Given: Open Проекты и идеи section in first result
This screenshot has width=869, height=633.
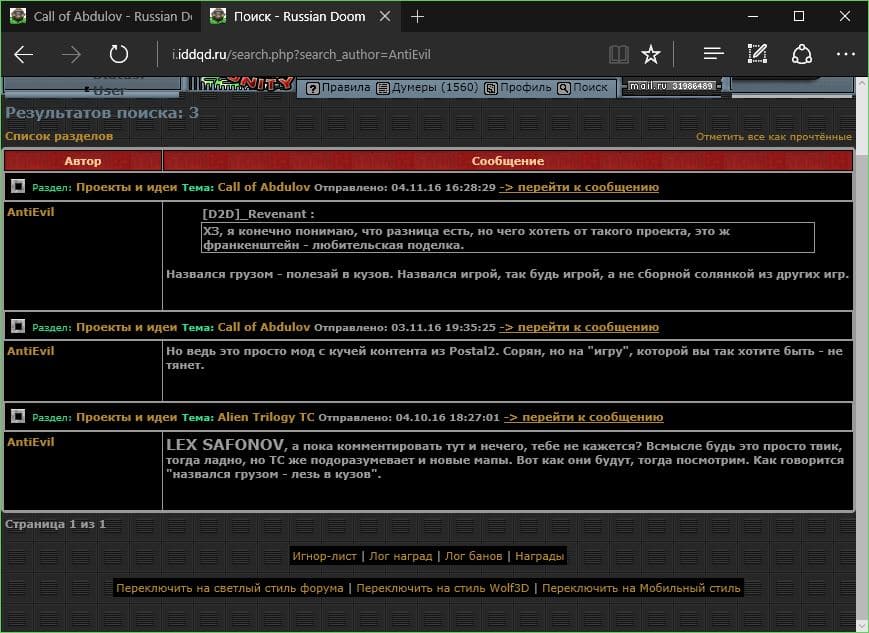Looking at the screenshot, I should click(126, 187).
